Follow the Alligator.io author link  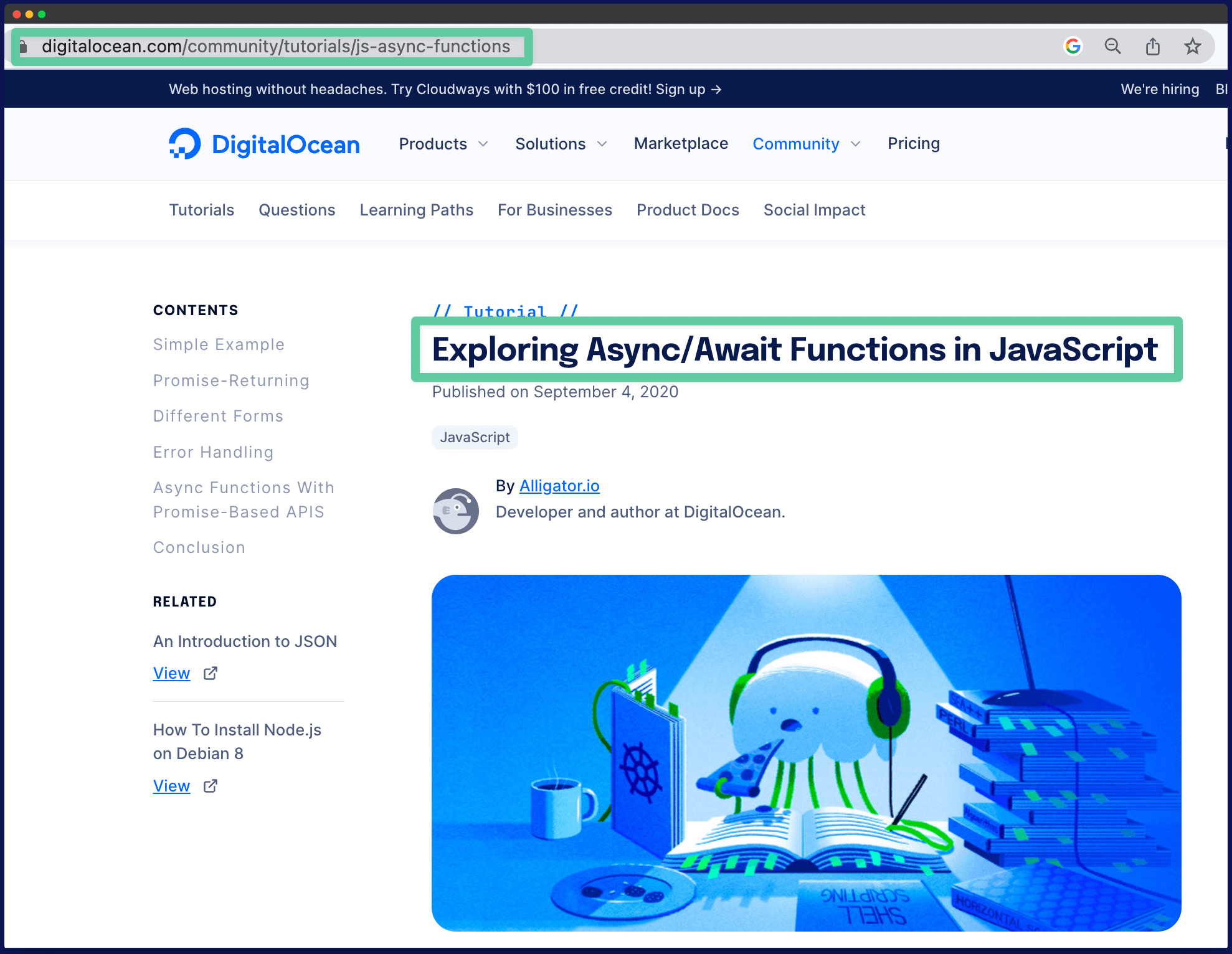pyautogui.click(x=559, y=486)
